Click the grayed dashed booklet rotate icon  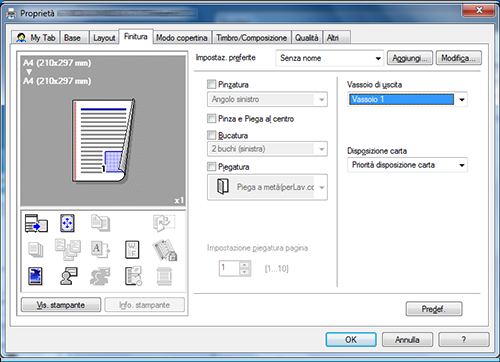point(164,223)
